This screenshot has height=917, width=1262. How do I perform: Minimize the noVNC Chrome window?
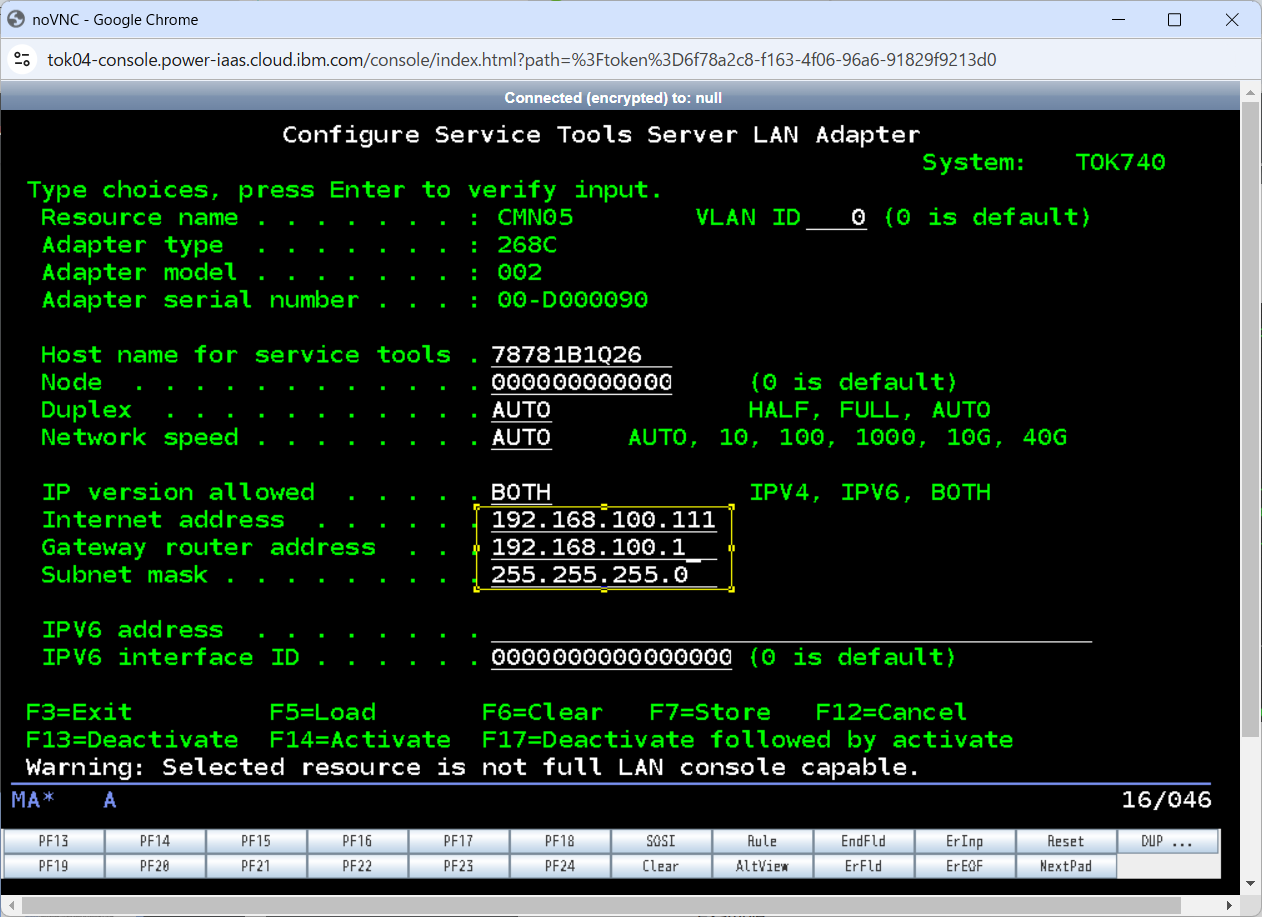pos(1118,20)
